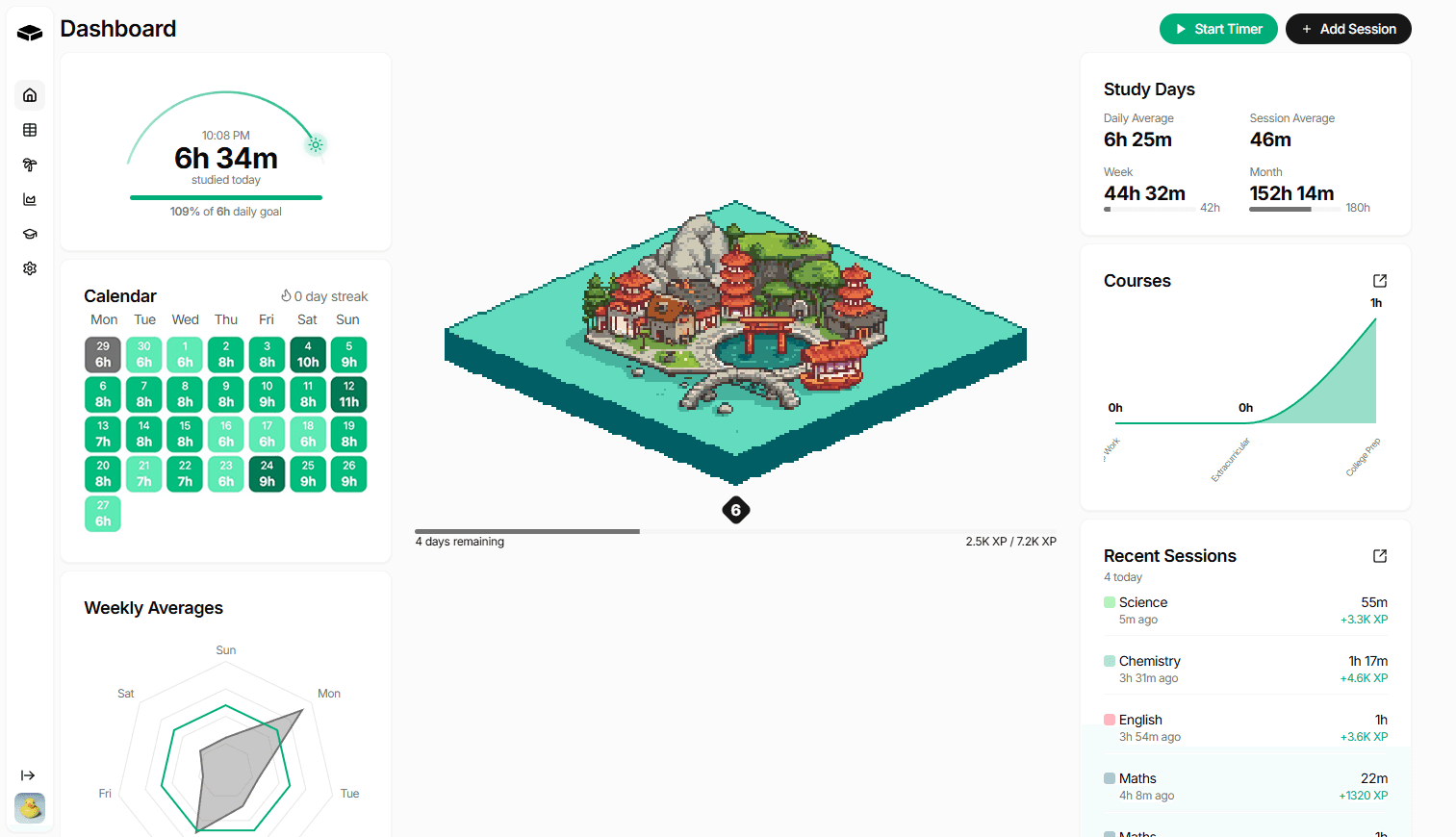Open the table grid view from the sidebar
Image resolution: width=1456 pixels, height=837 pixels.
coord(30,130)
